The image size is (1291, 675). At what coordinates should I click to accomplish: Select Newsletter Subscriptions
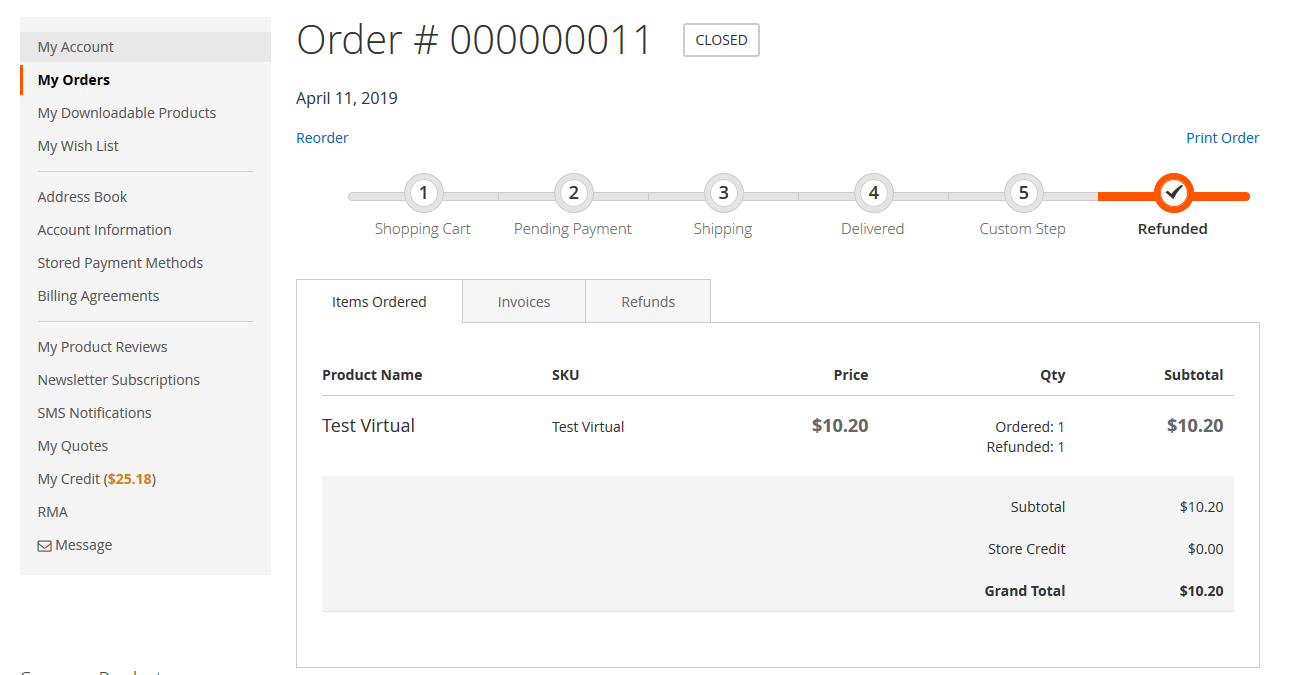118,379
